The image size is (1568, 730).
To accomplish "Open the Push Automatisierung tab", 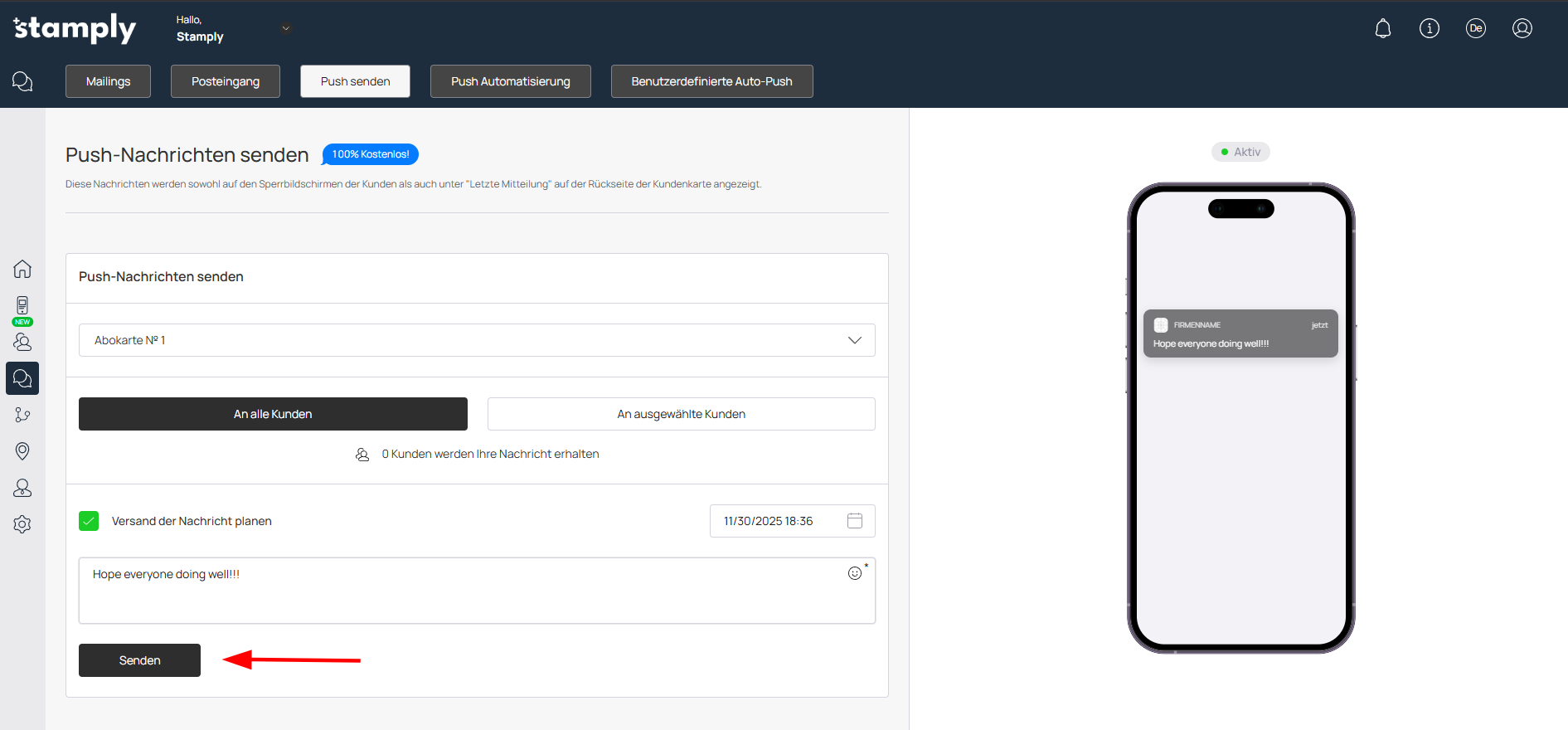I will [x=510, y=81].
